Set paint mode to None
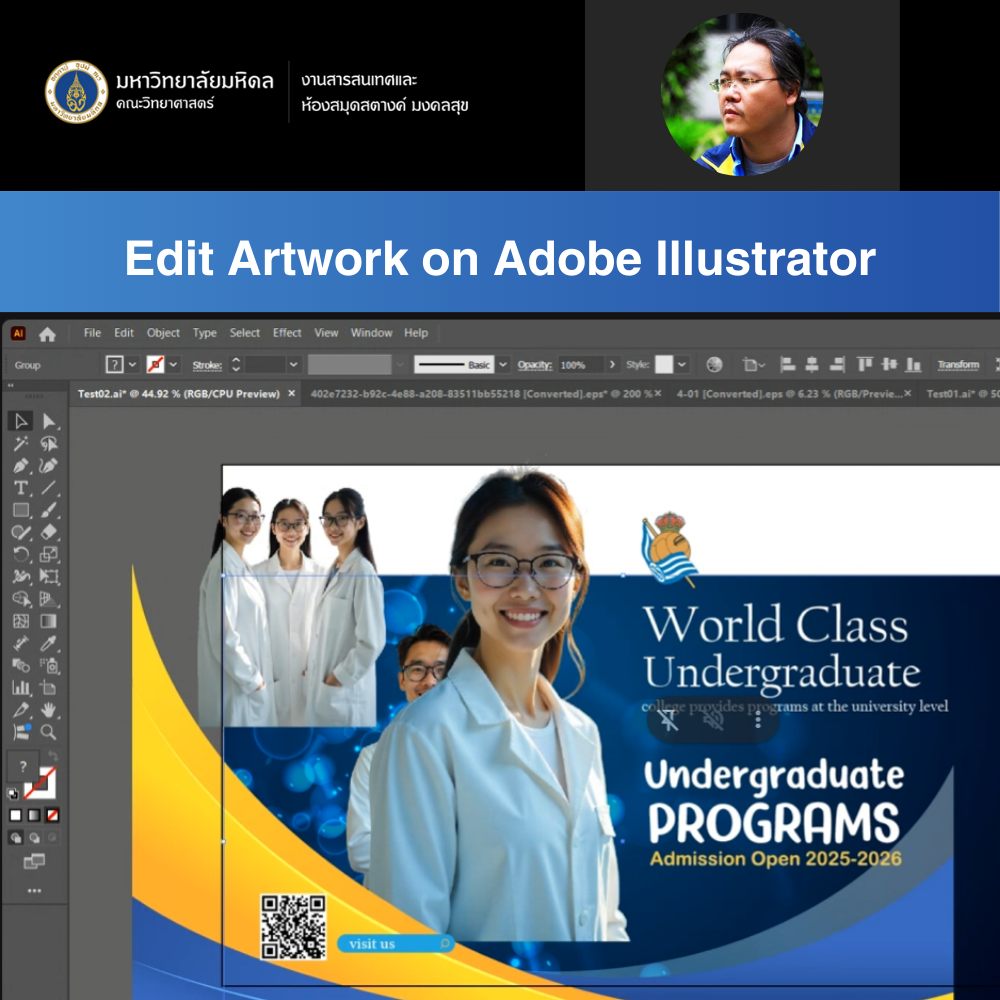 [53, 815]
